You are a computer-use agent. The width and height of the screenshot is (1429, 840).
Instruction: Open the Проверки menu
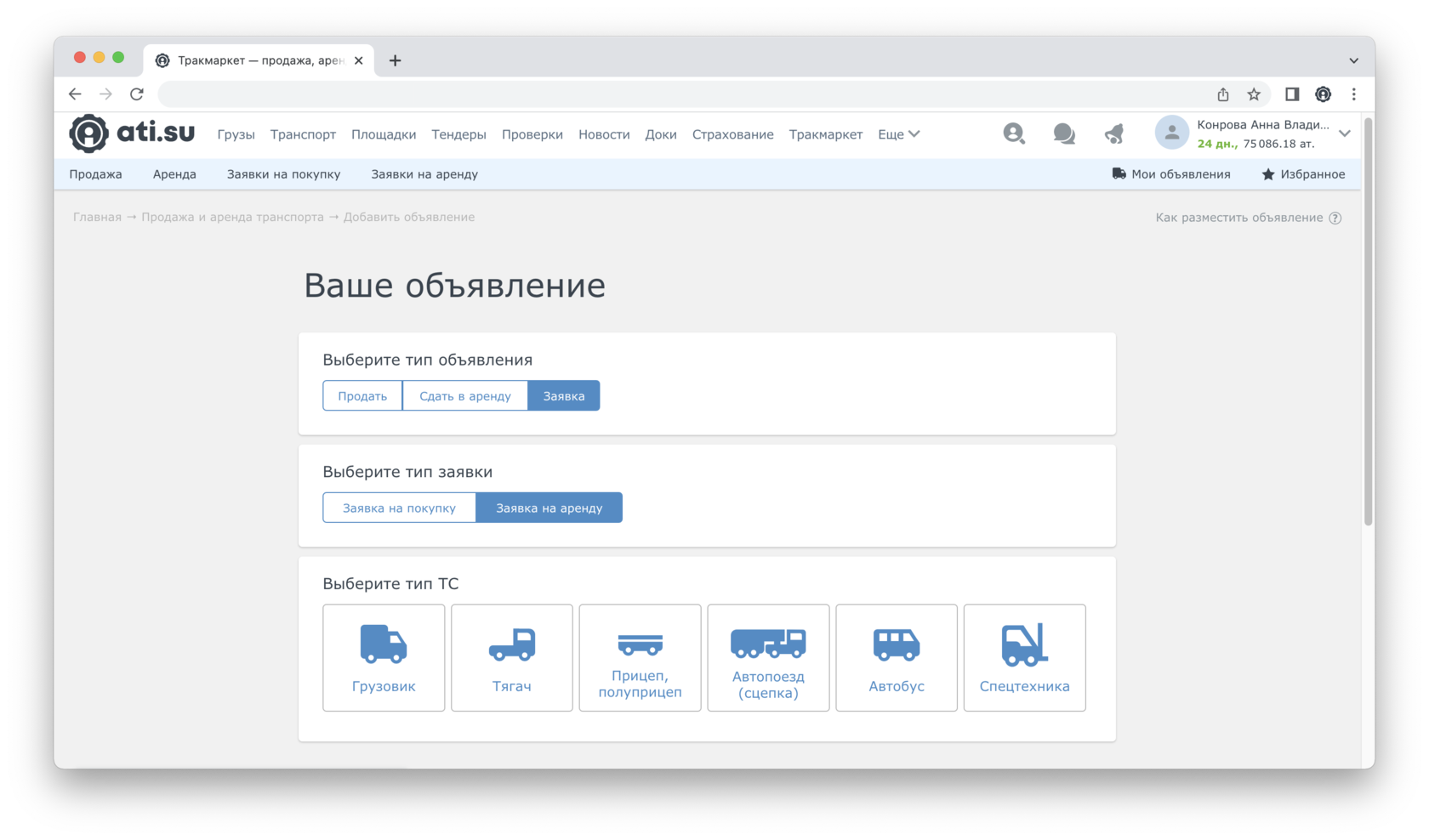(x=532, y=134)
